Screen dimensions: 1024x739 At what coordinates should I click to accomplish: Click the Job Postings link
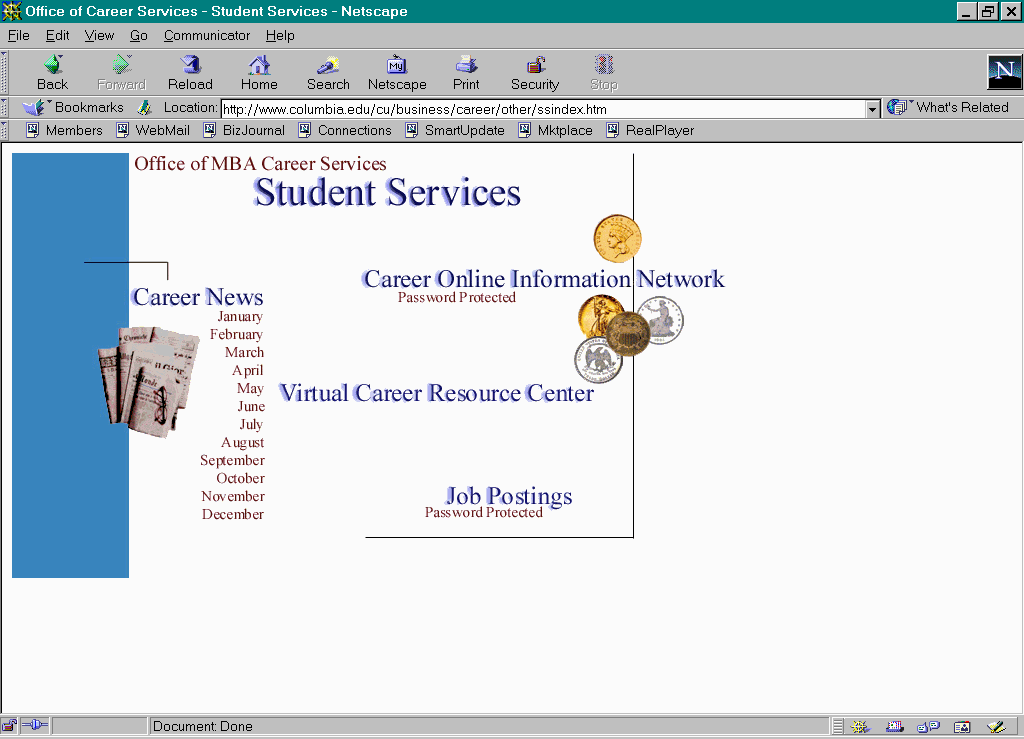pos(509,496)
